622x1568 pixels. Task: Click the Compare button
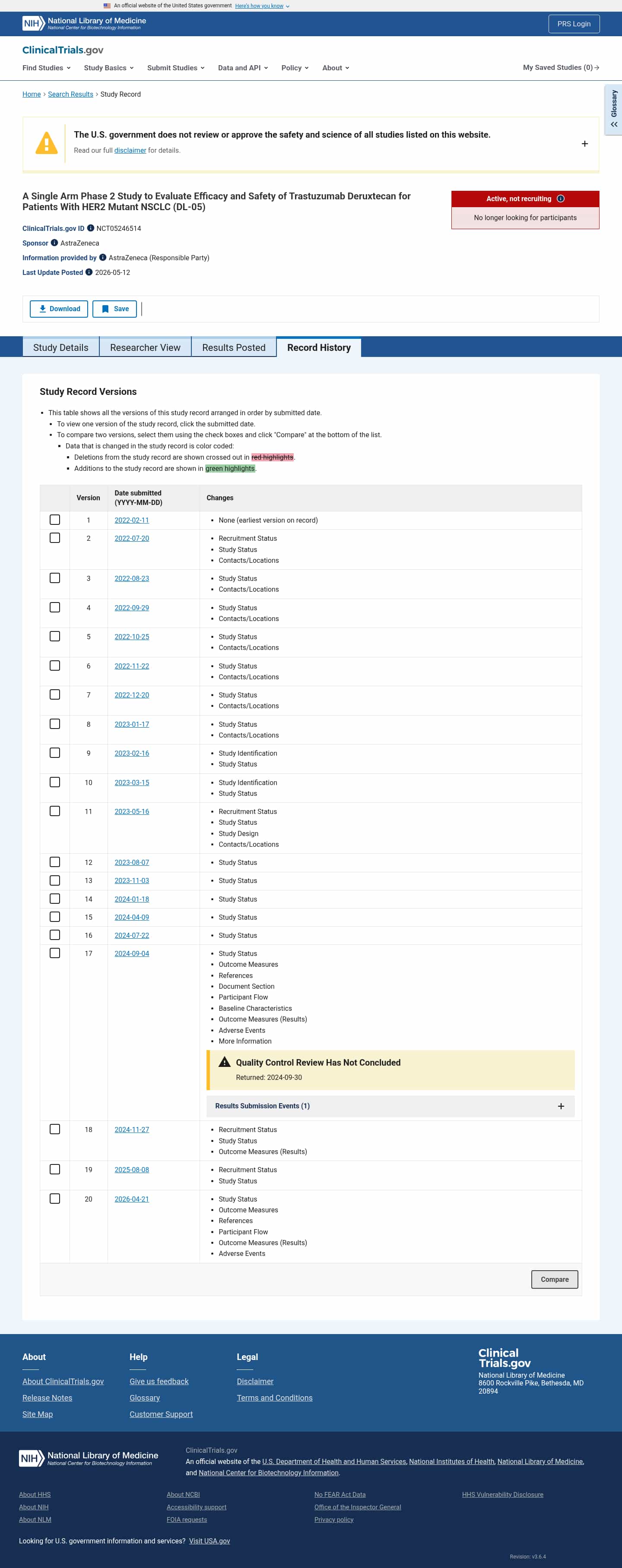(554, 1279)
